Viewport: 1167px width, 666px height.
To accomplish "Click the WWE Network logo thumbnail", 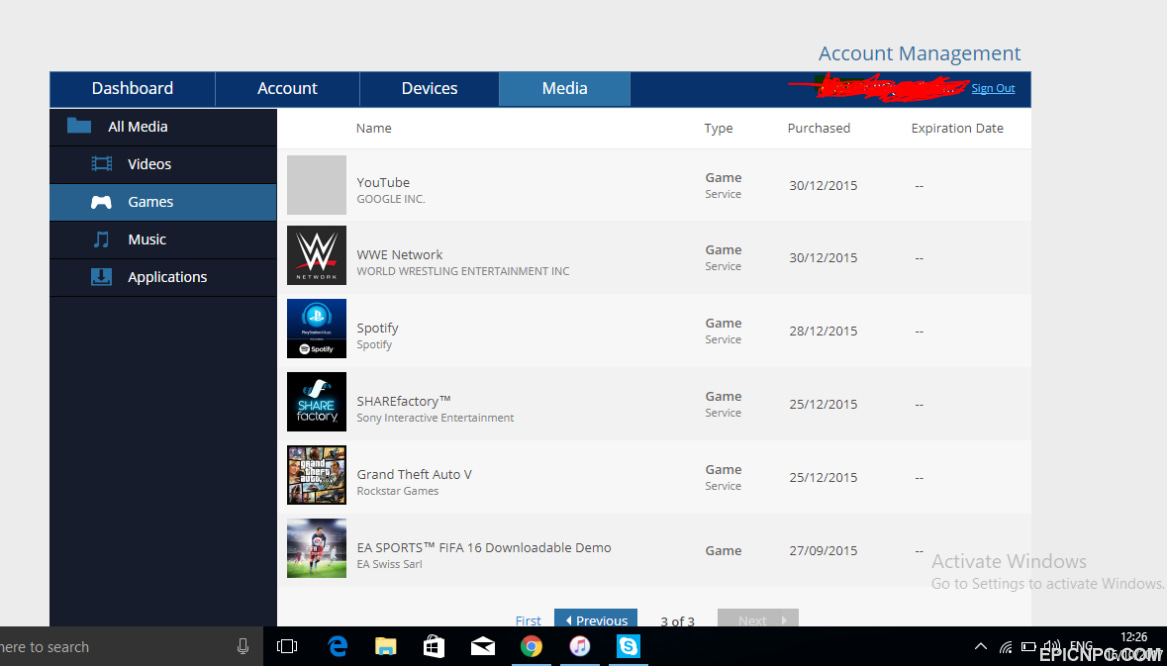I will click(x=316, y=255).
